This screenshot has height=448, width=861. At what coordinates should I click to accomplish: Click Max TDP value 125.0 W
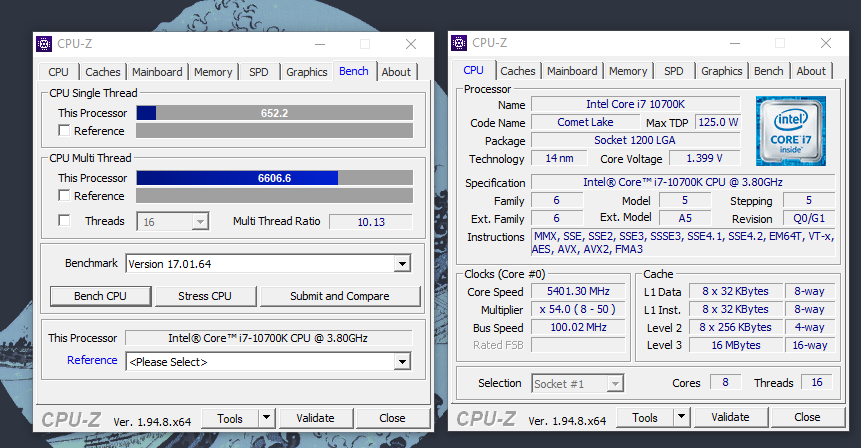718,122
